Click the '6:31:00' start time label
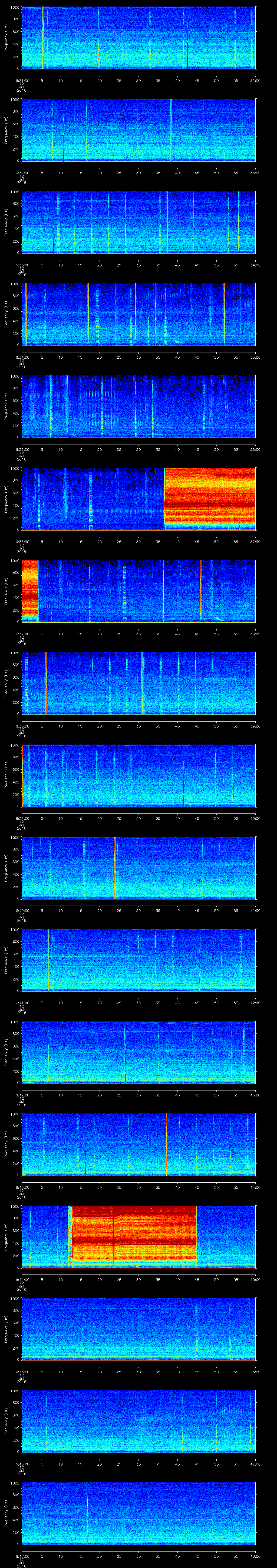The width and height of the screenshot is (277, 1568). pos(22,80)
